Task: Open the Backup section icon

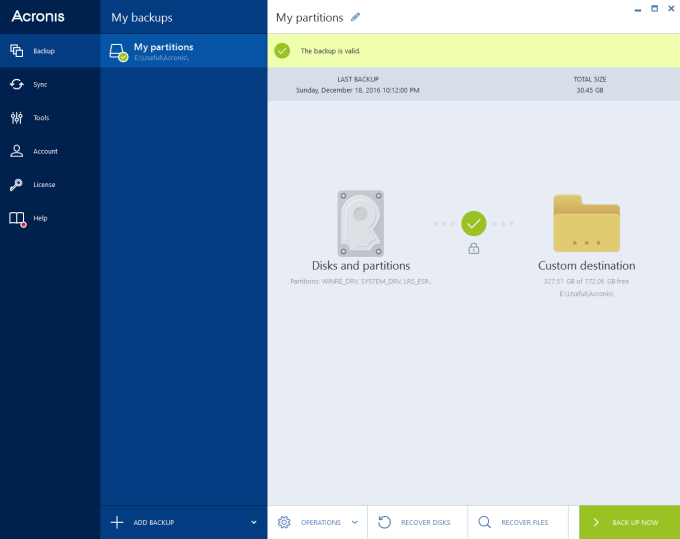Action: pyautogui.click(x=16, y=51)
